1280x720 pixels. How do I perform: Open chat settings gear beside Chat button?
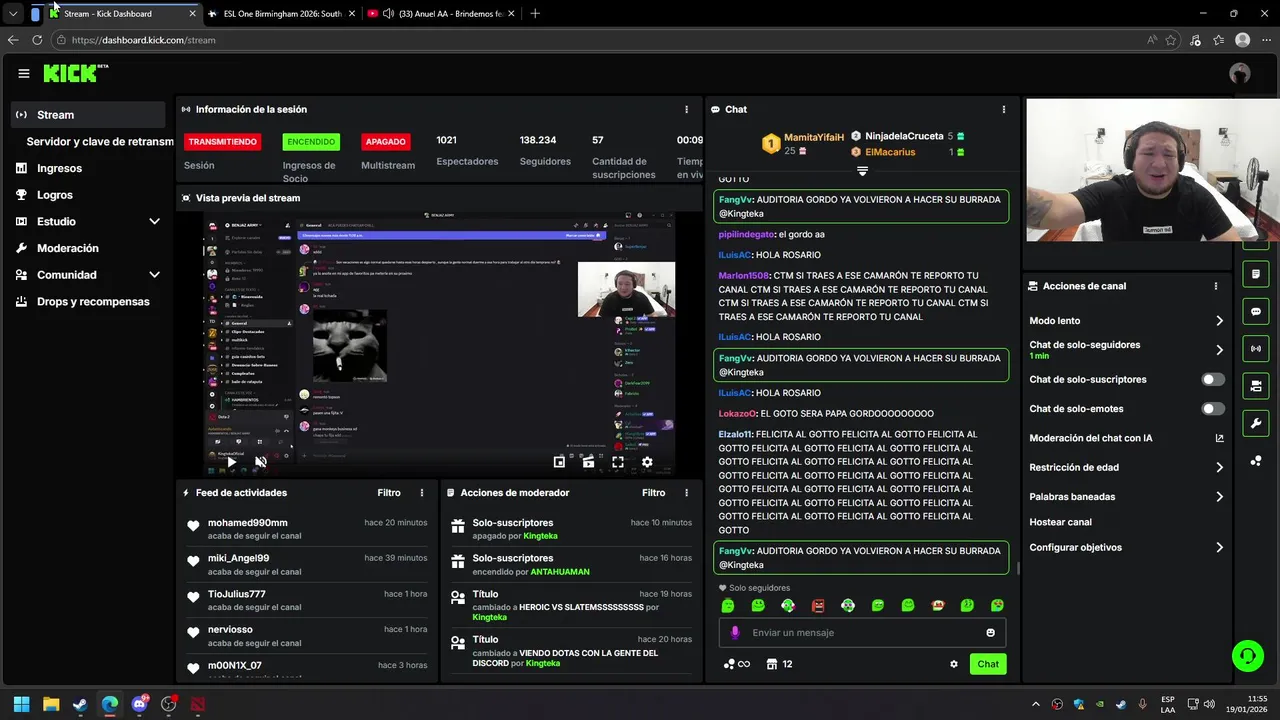(954, 664)
